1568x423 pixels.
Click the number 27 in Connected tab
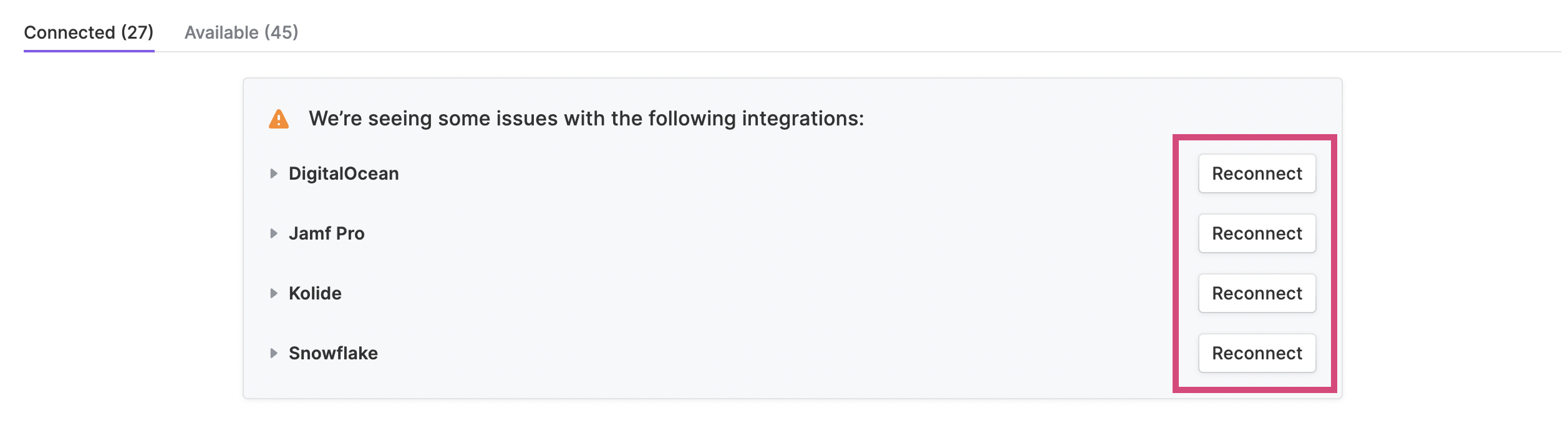(x=137, y=32)
